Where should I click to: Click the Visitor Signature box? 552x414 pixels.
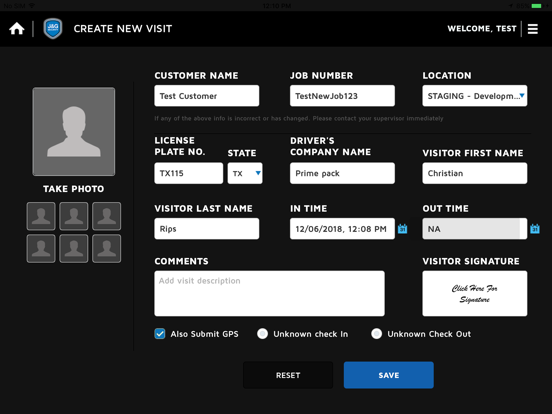(x=475, y=294)
